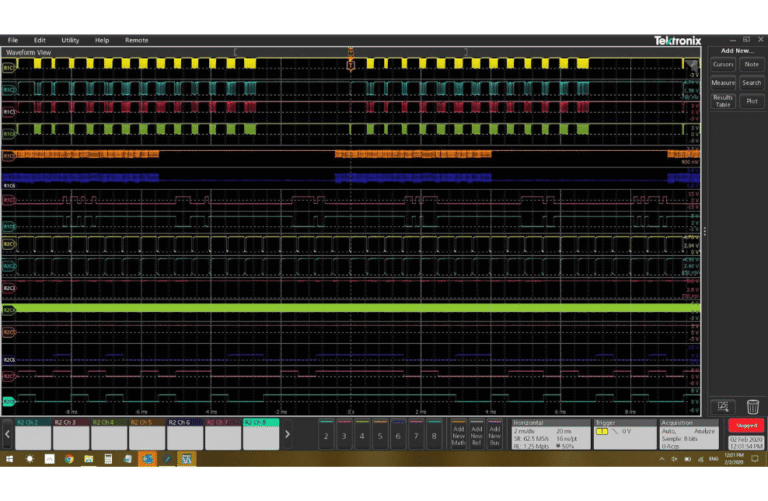Open the R2 Ch 6 badge
This screenshot has width=768, height=501.
pyautogui.click(x=185, y=434)
